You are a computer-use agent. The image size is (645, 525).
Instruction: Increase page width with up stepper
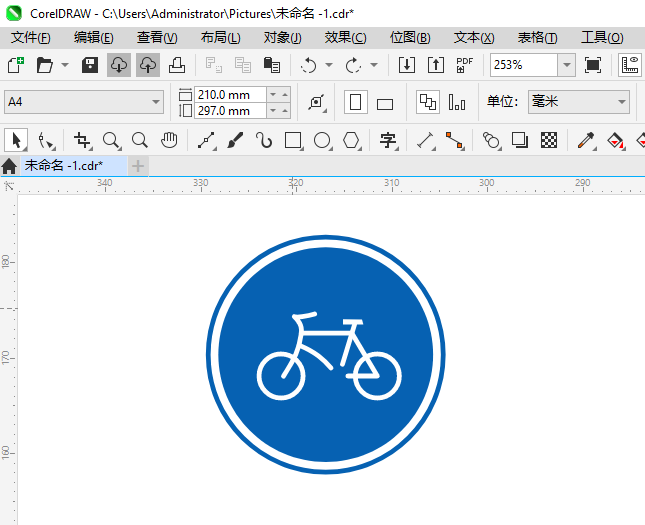point(285,95)
